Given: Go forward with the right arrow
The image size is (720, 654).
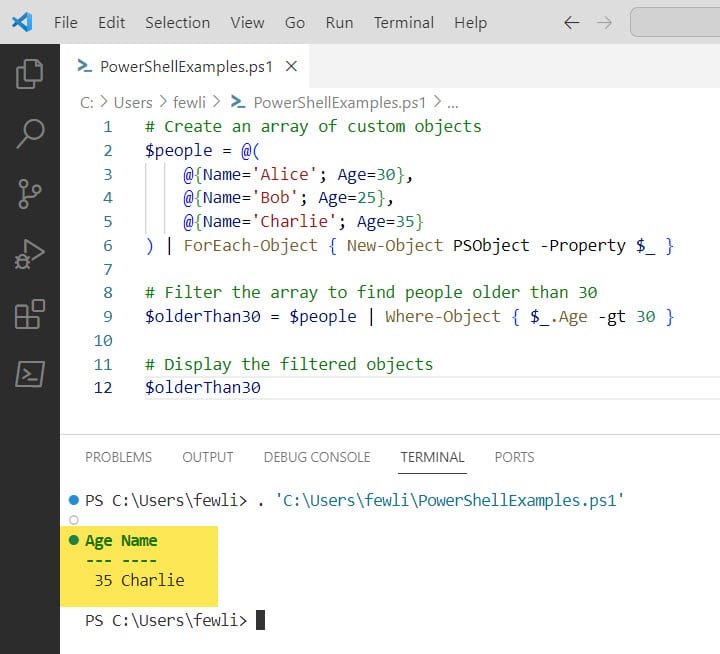Looking at the screenshot, I should [x=604, y=23].
